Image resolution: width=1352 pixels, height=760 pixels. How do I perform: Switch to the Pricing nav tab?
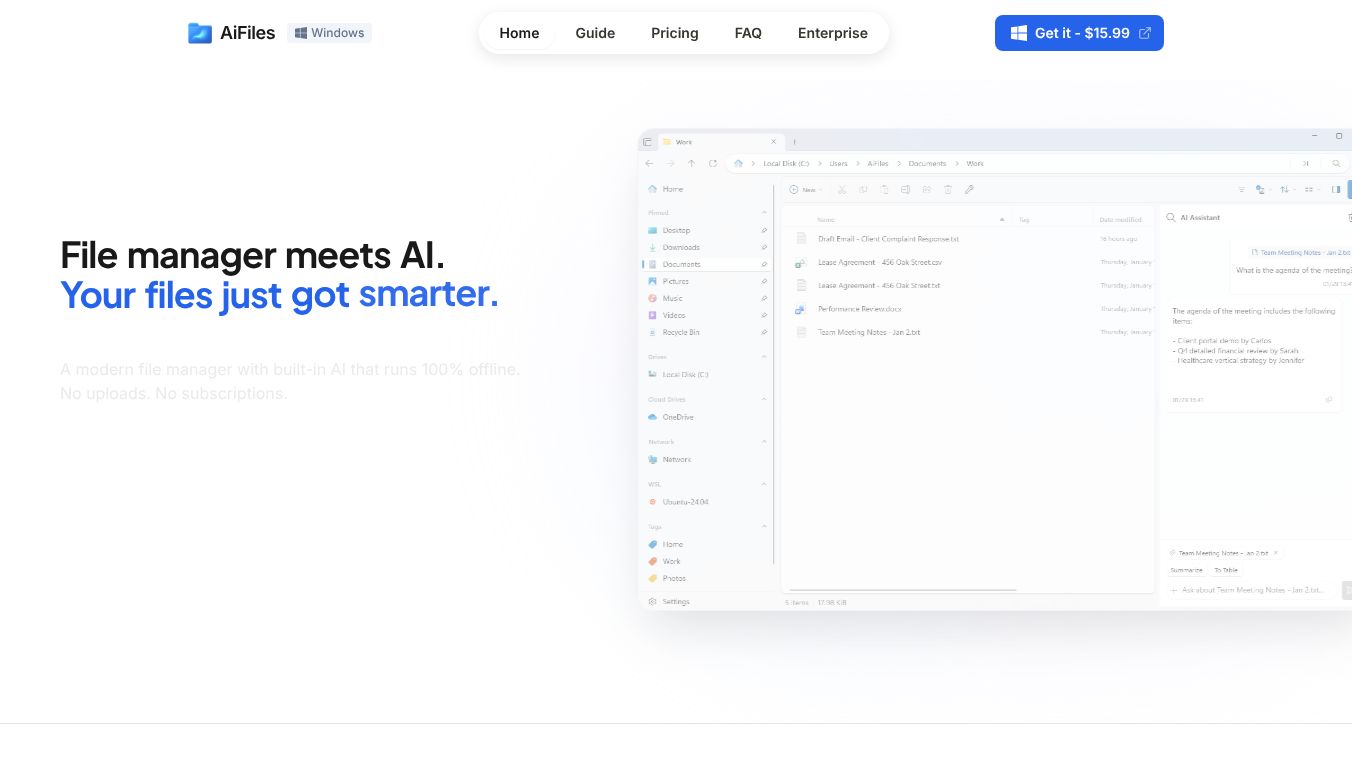click(674, 33)
